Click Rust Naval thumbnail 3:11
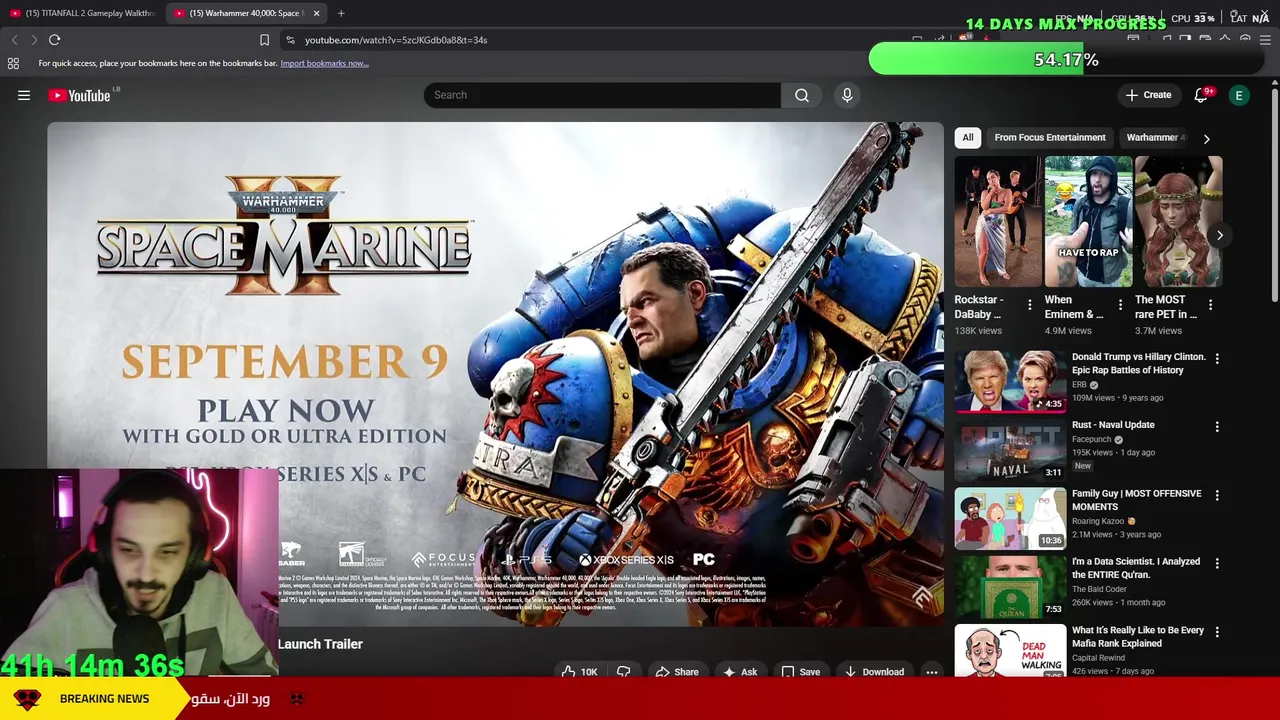Screen dimensions: 1280x720 click(1010, 449)
